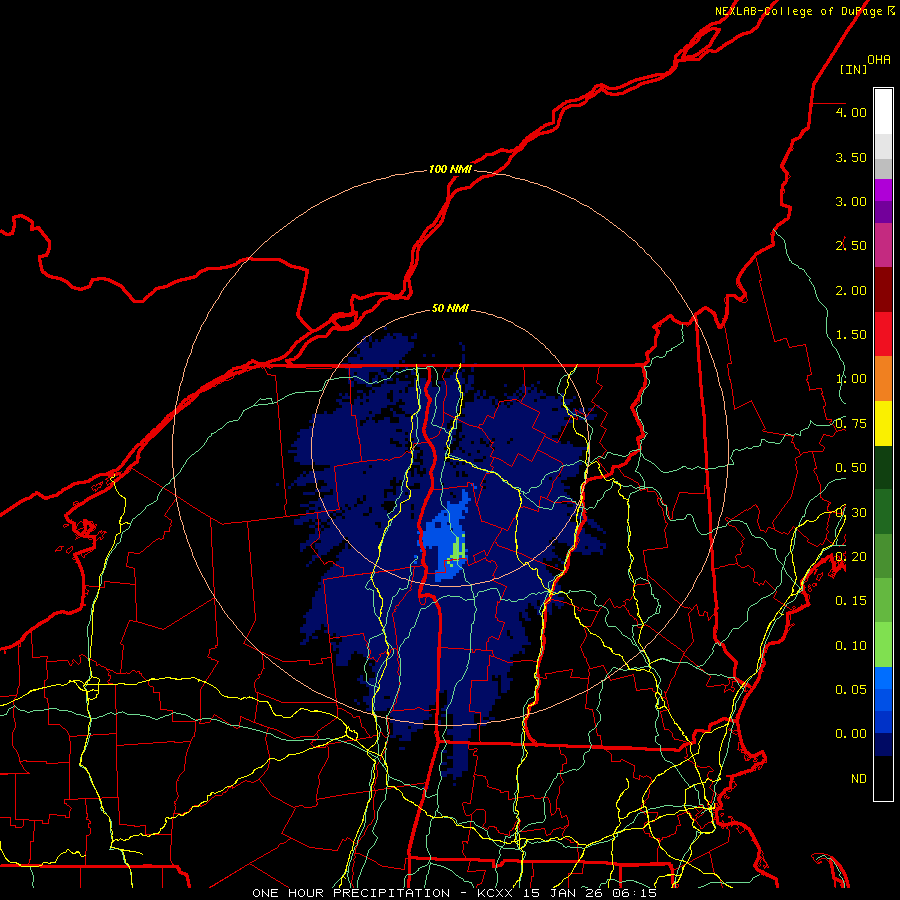Choose the yellow swatch beside 0.75
This screenshot has width=900, height=900.
pyautogui.click(x=883, y=423)
